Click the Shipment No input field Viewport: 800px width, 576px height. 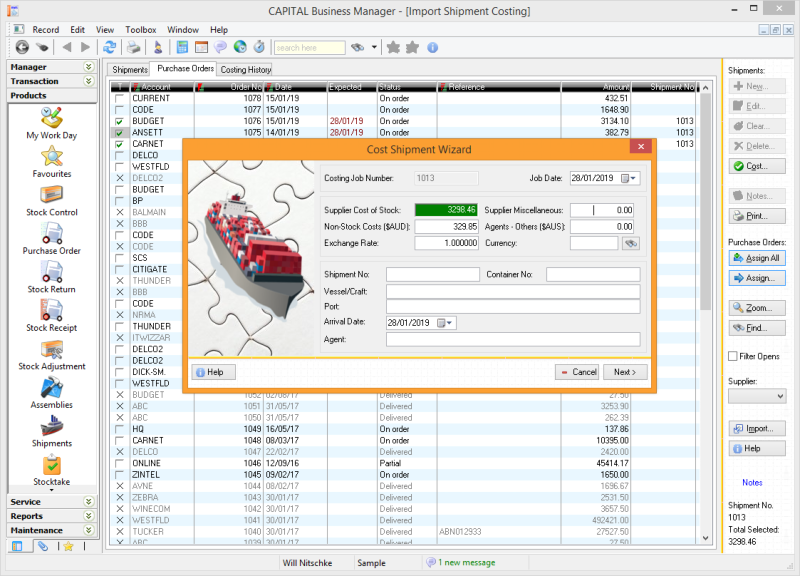[x=433, y=274]
